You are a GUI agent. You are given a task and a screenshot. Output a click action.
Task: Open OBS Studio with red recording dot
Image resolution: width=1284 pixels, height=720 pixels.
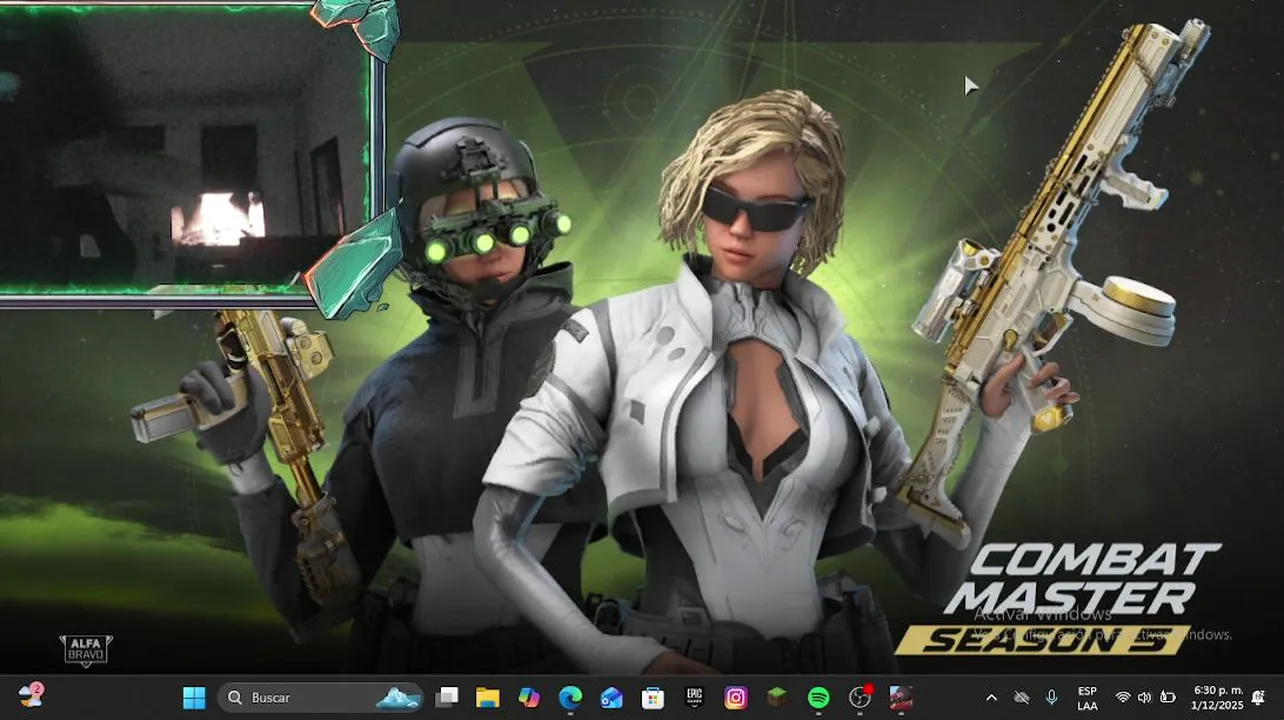click(860, 697)
